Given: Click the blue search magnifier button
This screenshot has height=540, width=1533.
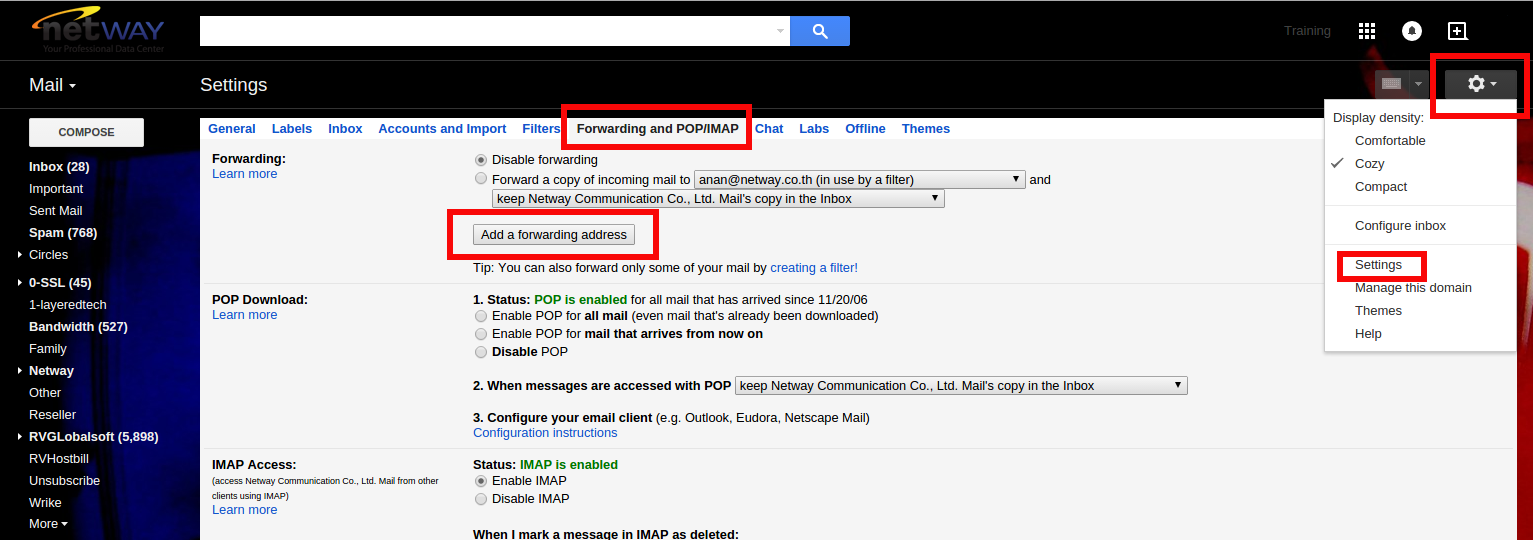Looking at the screenshot, I should (x=820, y=31).
